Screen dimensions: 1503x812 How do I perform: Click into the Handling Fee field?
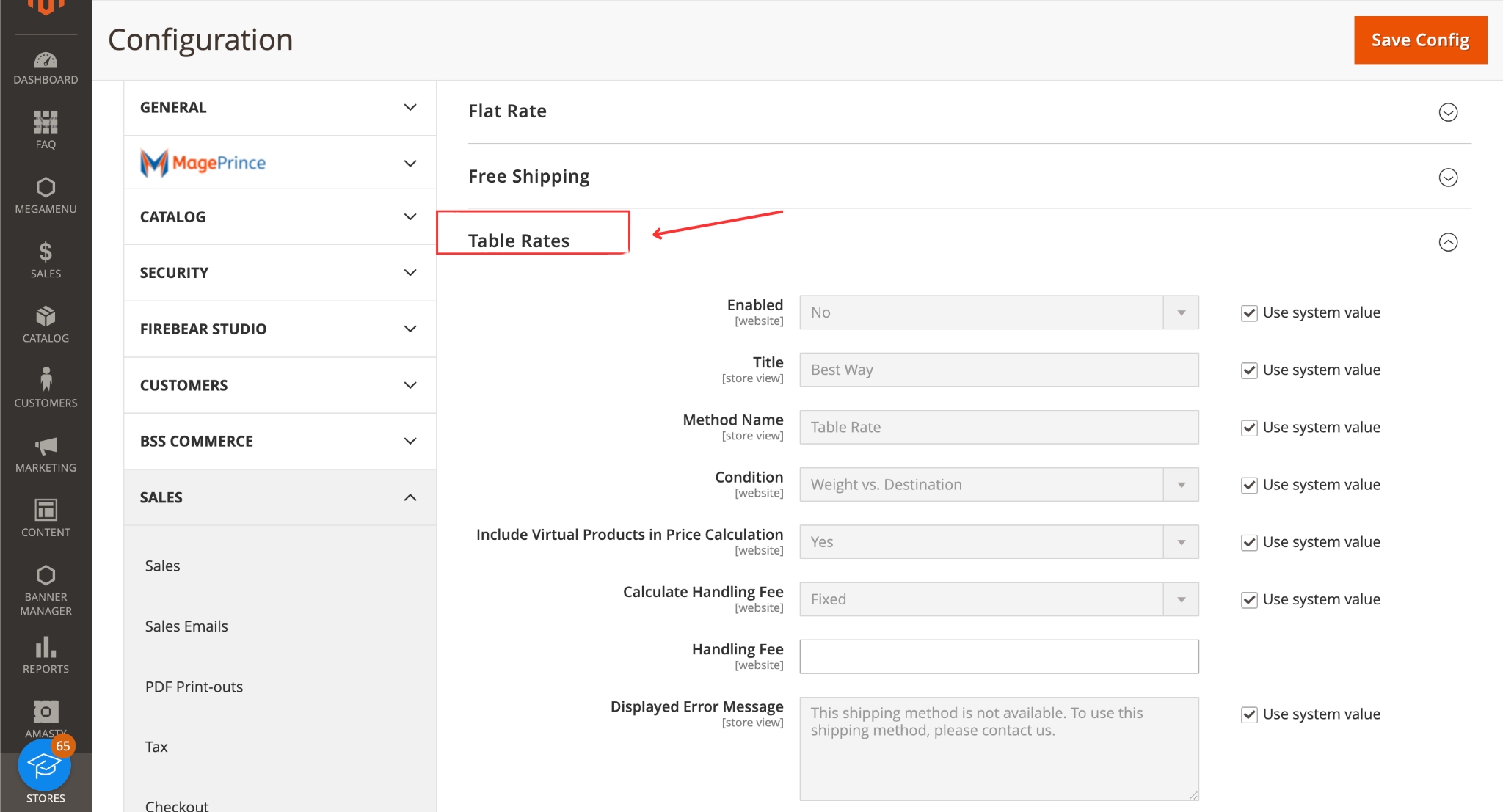click(x=999, y=656)
